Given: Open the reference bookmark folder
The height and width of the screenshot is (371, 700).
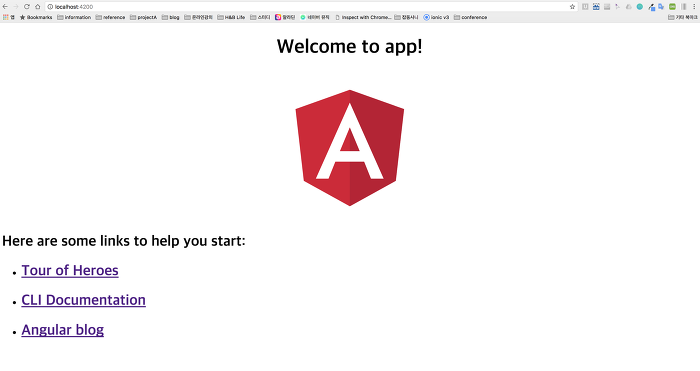Looking at the screenshot, I should (110, 17).
